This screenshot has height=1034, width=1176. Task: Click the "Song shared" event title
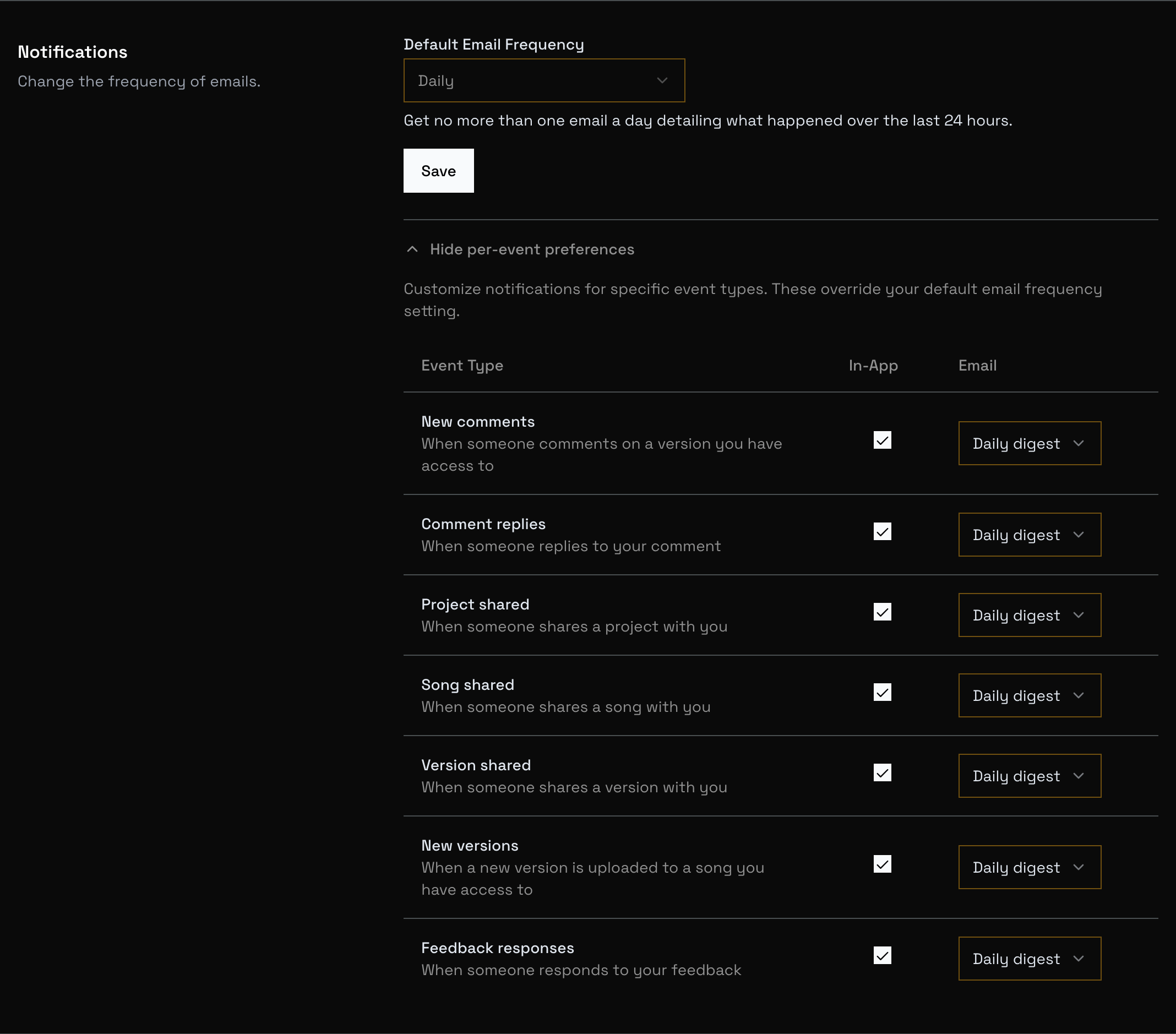tap(467, 685)
